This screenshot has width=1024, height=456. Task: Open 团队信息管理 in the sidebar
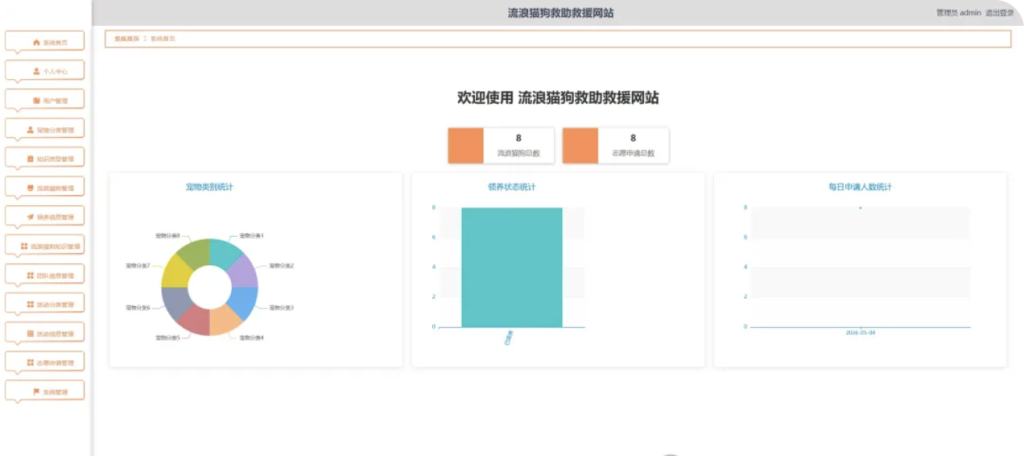[45, 276]
